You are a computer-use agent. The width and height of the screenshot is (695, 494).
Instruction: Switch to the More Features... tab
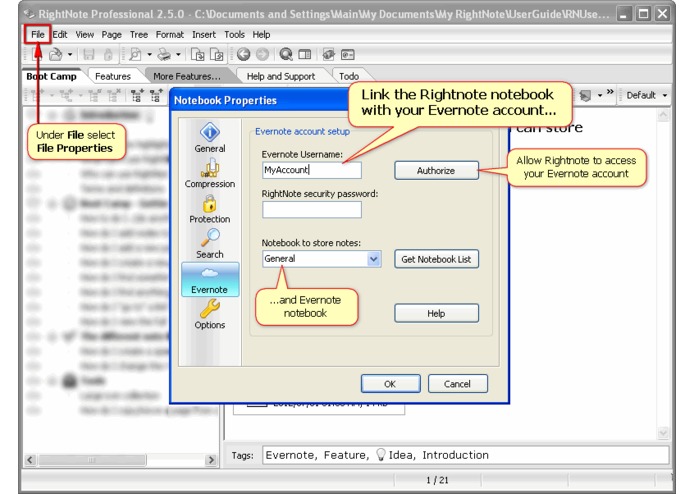(187, 76)
